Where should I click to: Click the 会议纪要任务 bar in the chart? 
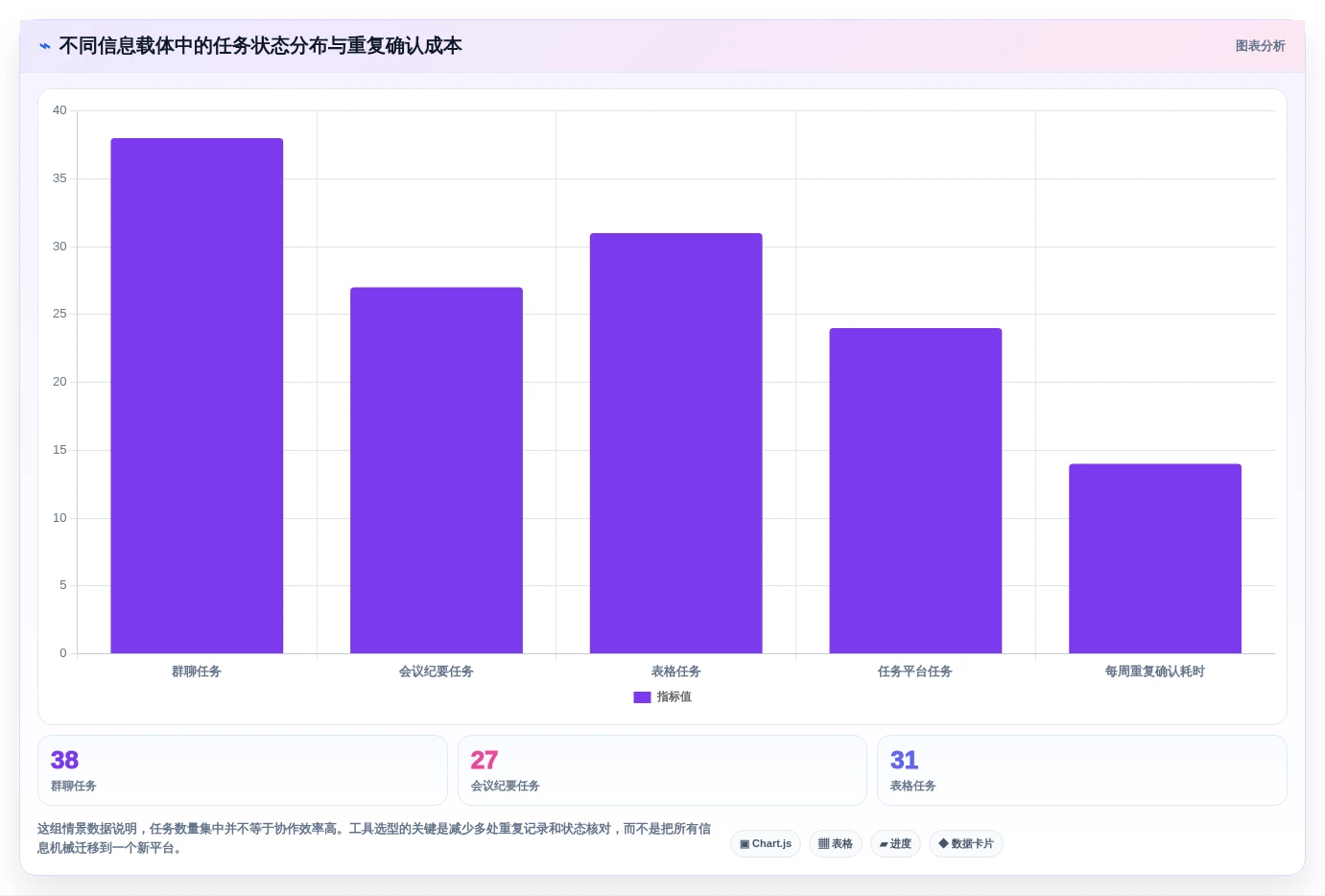pos(437,470)
